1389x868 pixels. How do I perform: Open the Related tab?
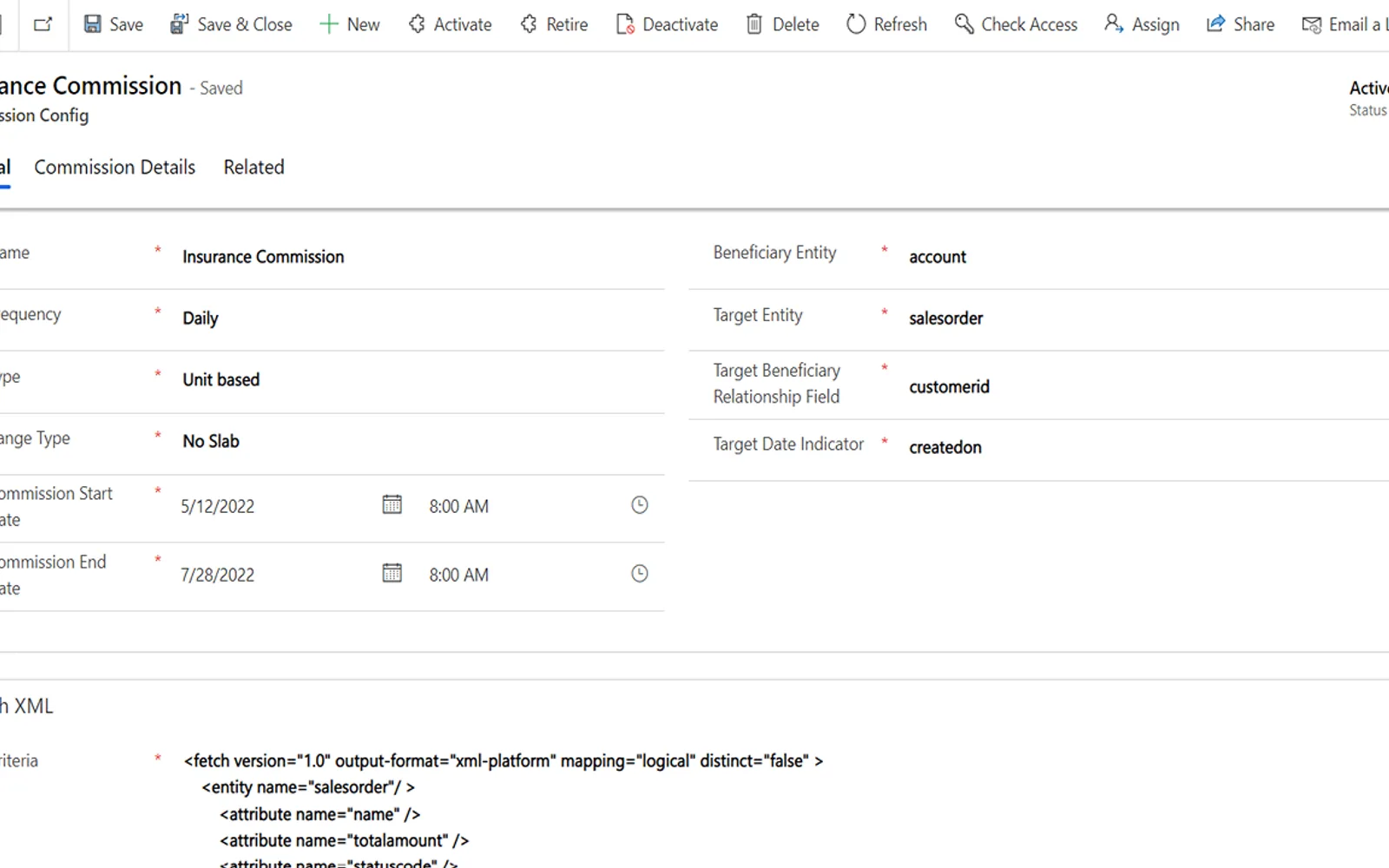253,167
